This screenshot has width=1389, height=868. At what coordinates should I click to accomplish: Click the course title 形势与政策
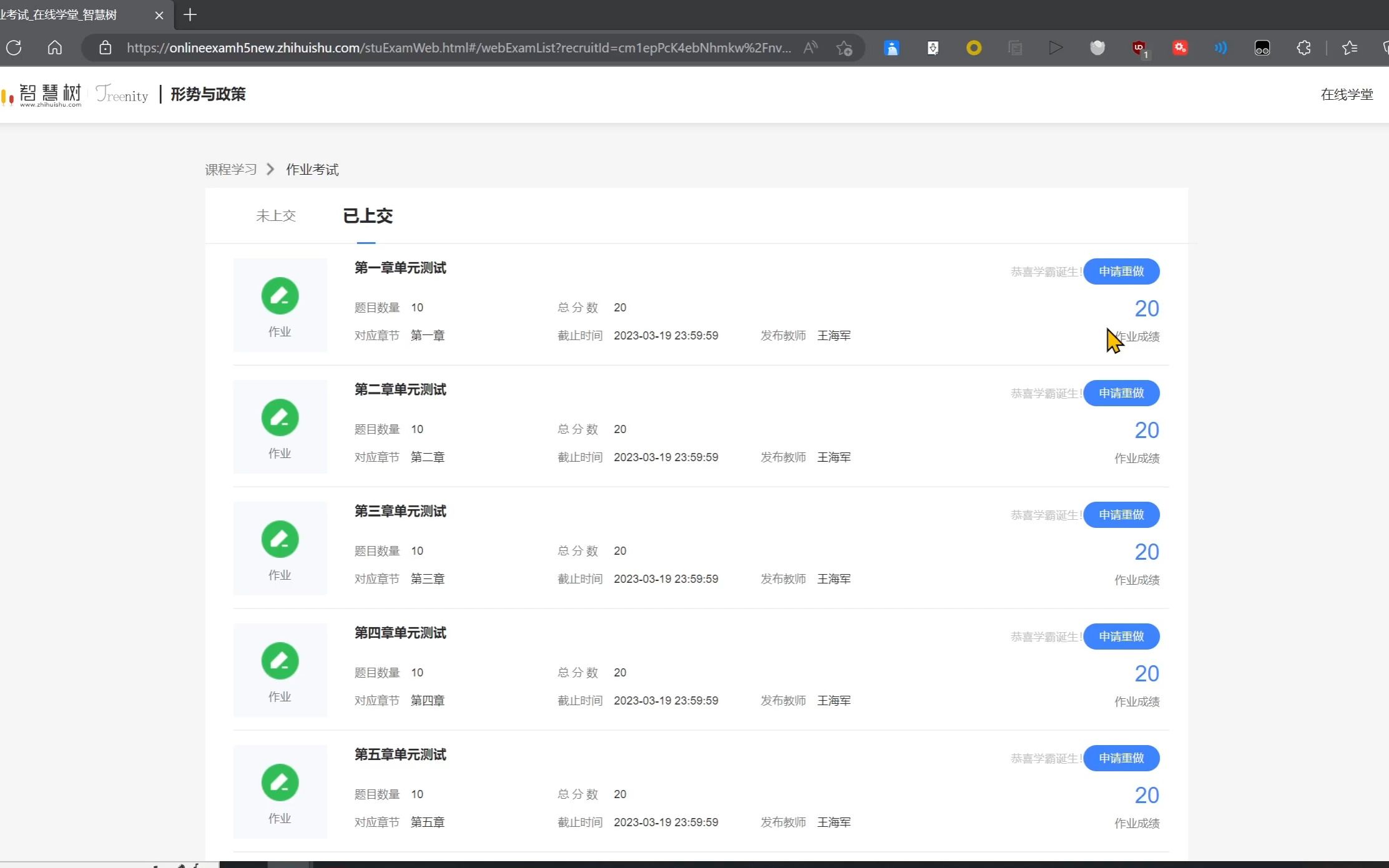pos(208,94)
